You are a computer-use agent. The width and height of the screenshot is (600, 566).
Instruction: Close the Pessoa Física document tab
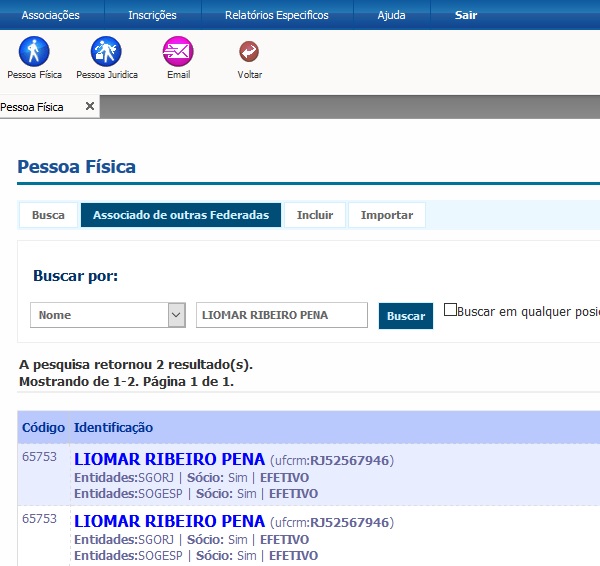click(89, 107)
